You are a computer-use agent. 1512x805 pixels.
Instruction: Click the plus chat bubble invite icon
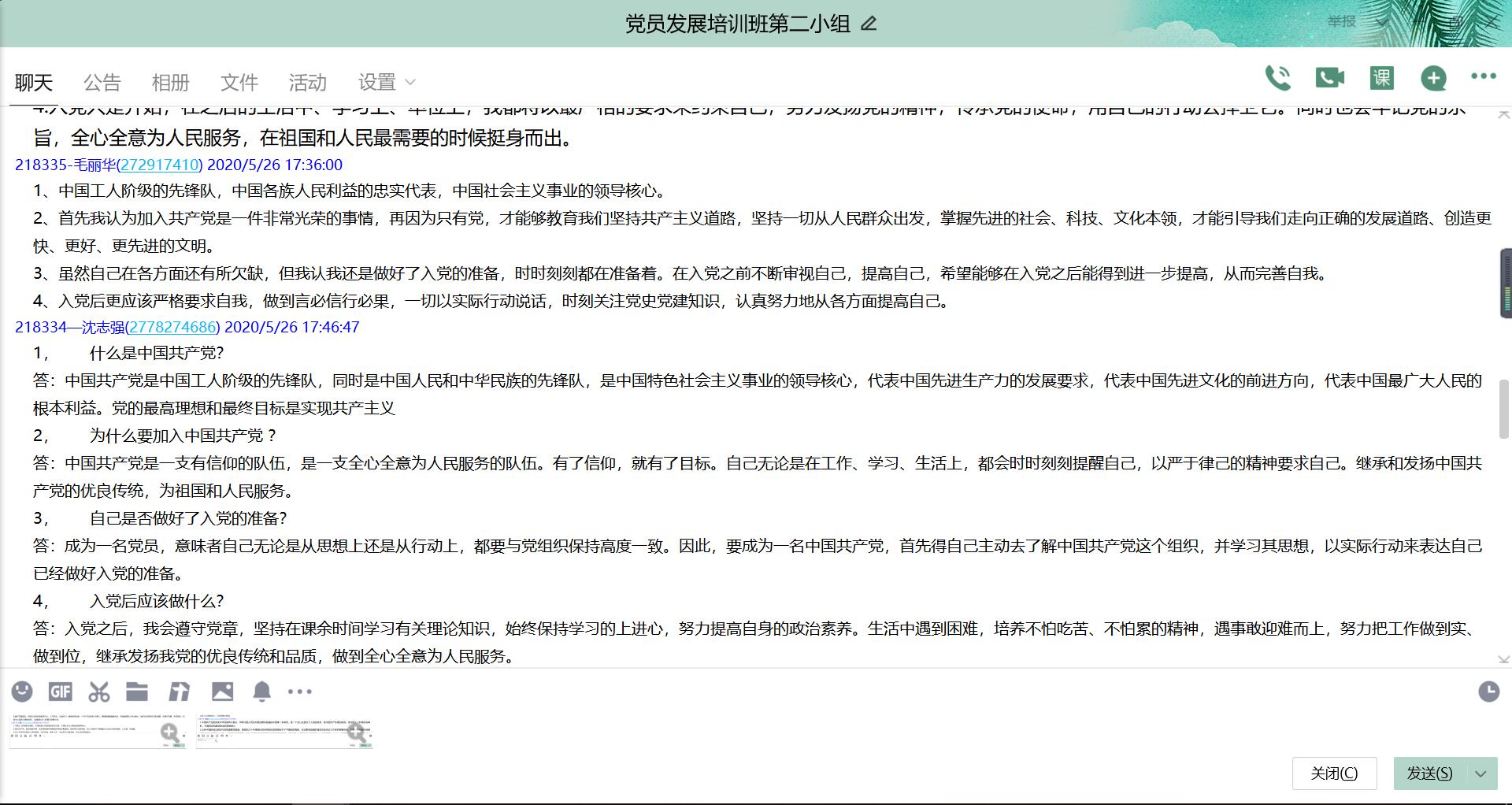(1433, 77)
